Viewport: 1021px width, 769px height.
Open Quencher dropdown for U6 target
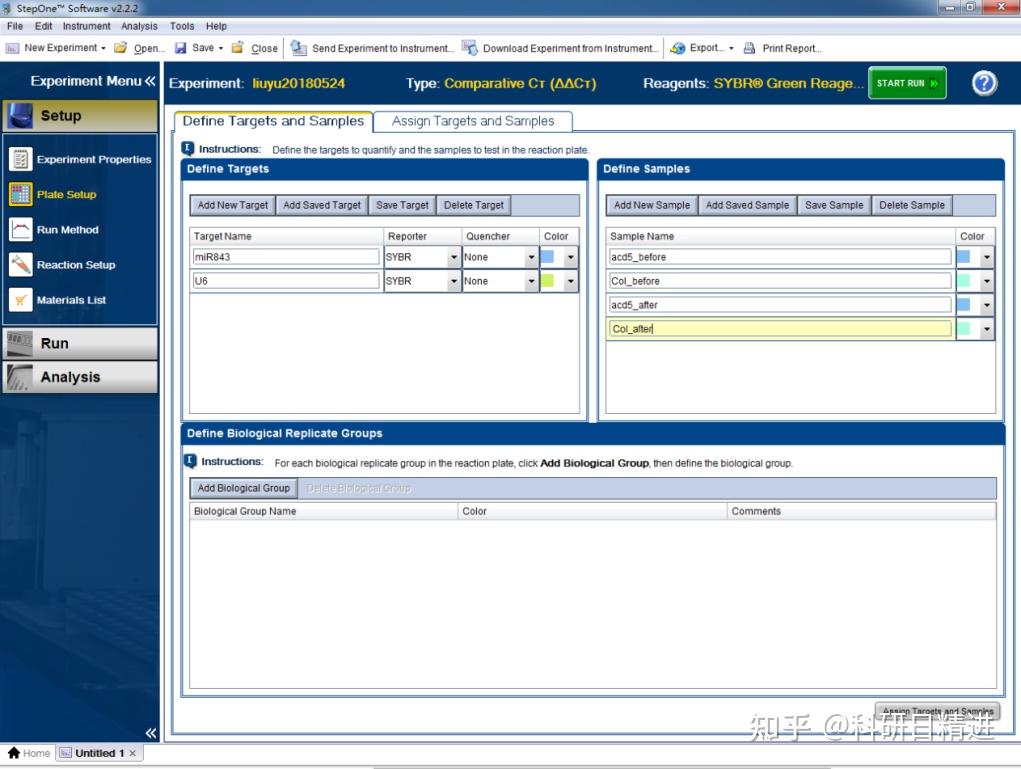point(531,281)
